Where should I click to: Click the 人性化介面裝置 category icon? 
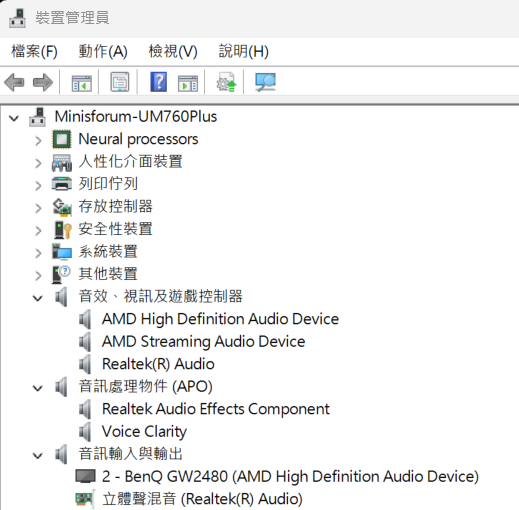click(x=62, y=162)
